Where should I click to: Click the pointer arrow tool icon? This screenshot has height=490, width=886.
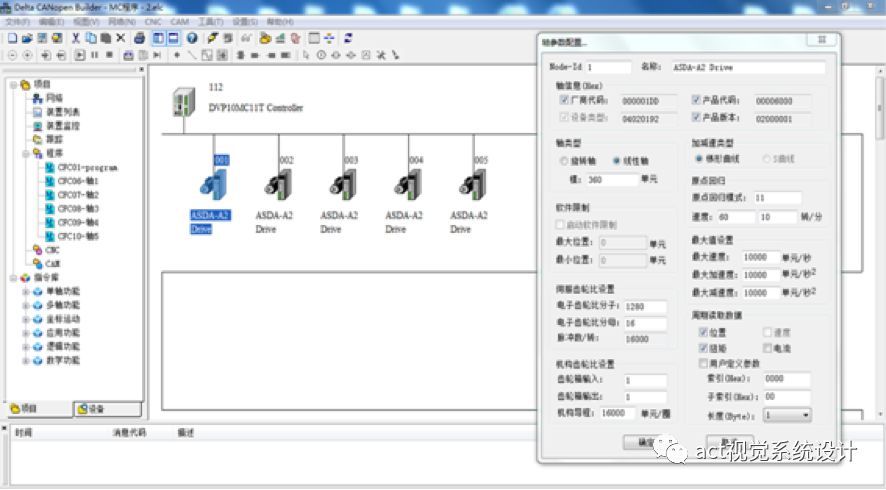point(306,55)
